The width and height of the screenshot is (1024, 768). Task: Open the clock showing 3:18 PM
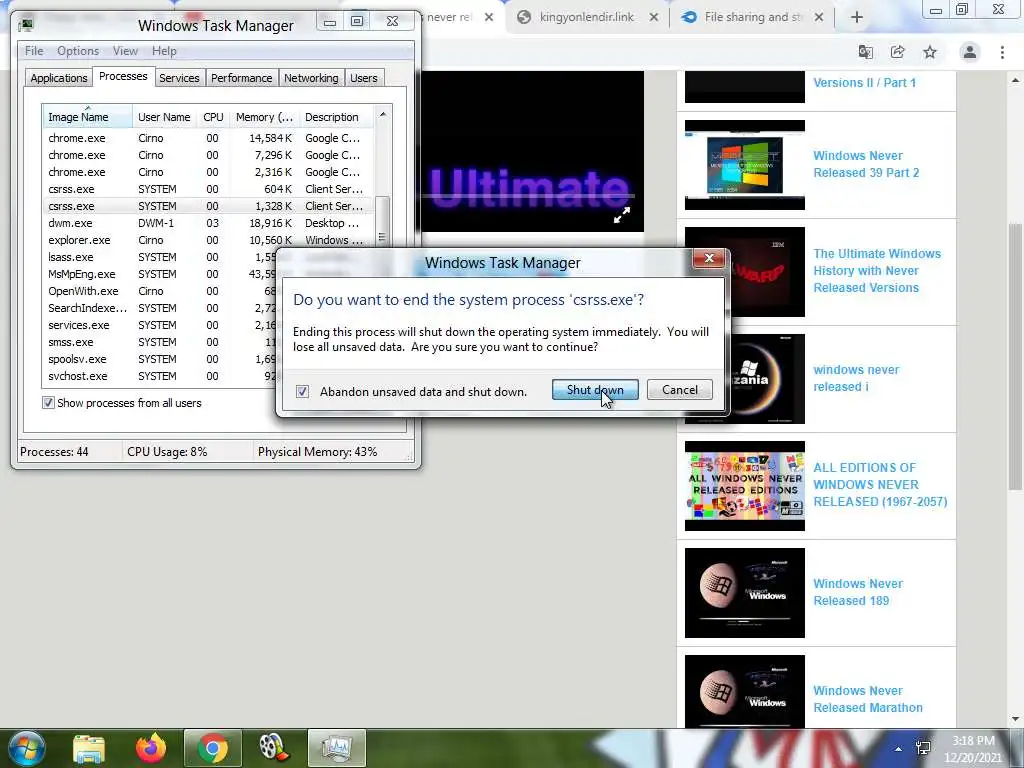click(972, 749)
